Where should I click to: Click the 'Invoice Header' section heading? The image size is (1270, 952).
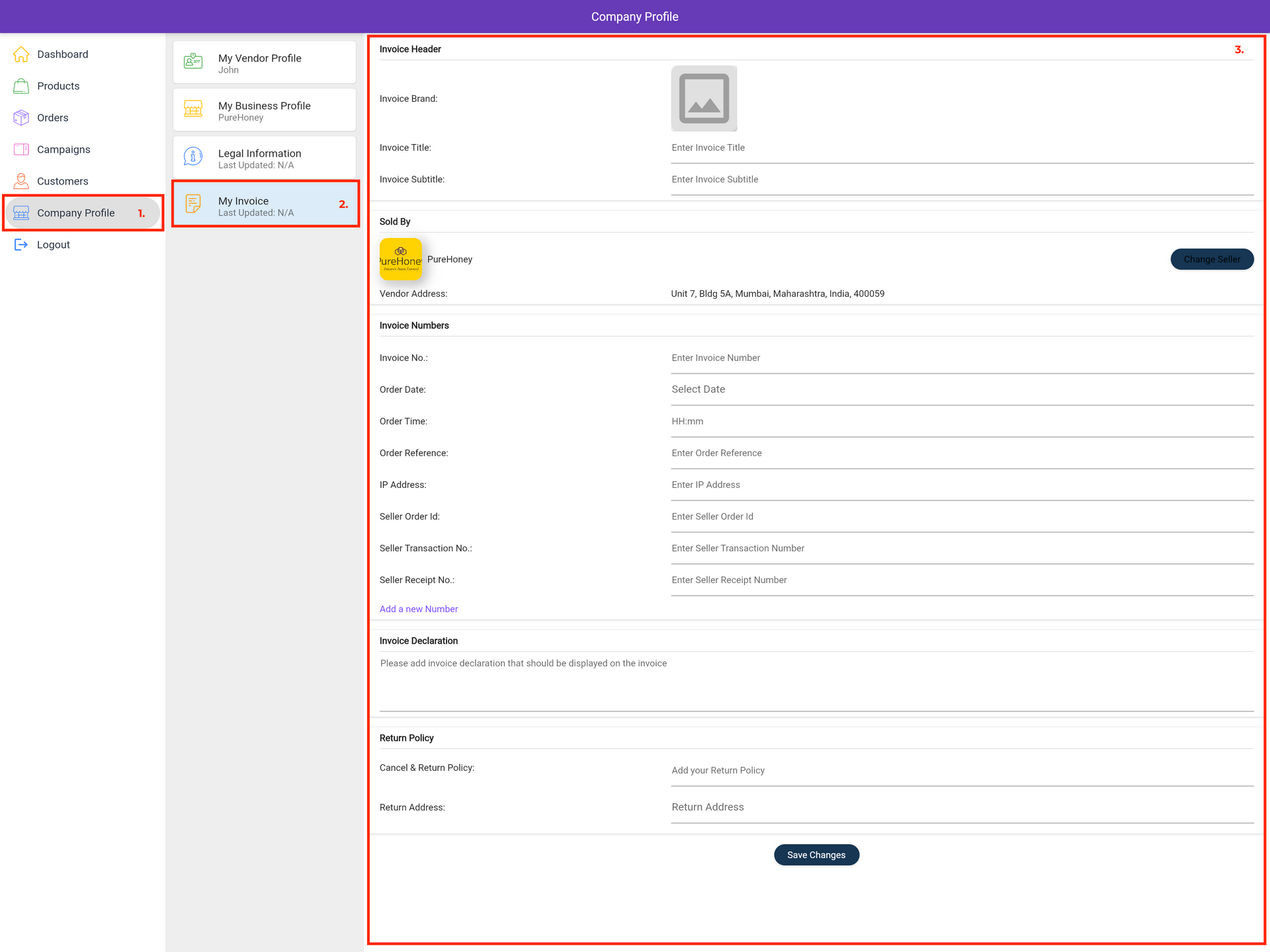click(x=410, y=49)
